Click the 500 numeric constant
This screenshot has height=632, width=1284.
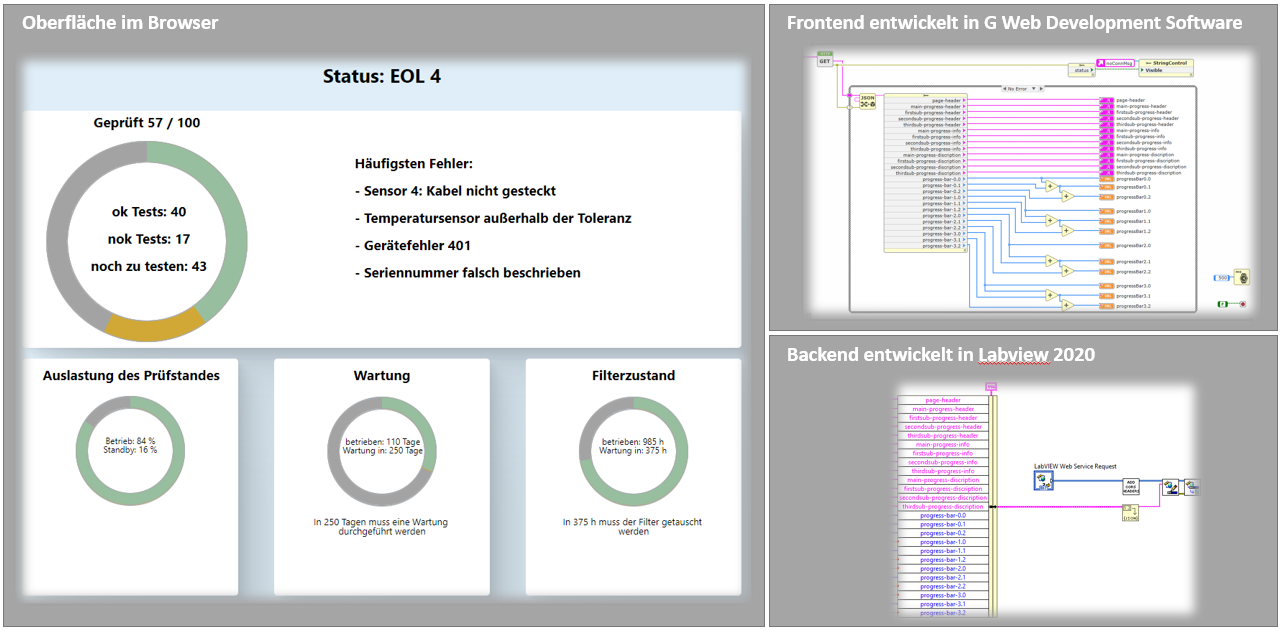pyautogui.click(x=1221, y=278)
